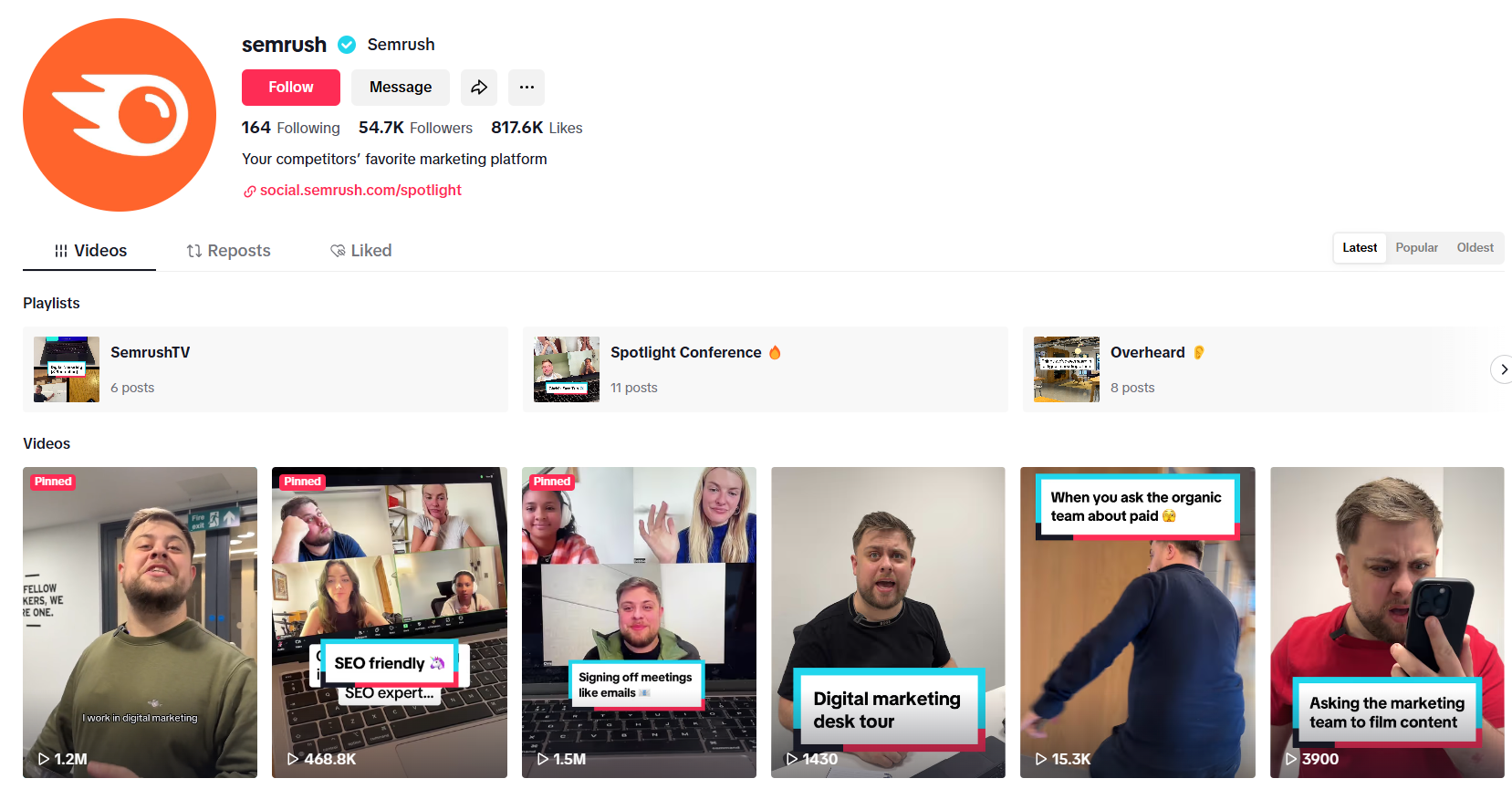
Task: Click the link icon beside social.semrush.com
Action: [249, 192]
